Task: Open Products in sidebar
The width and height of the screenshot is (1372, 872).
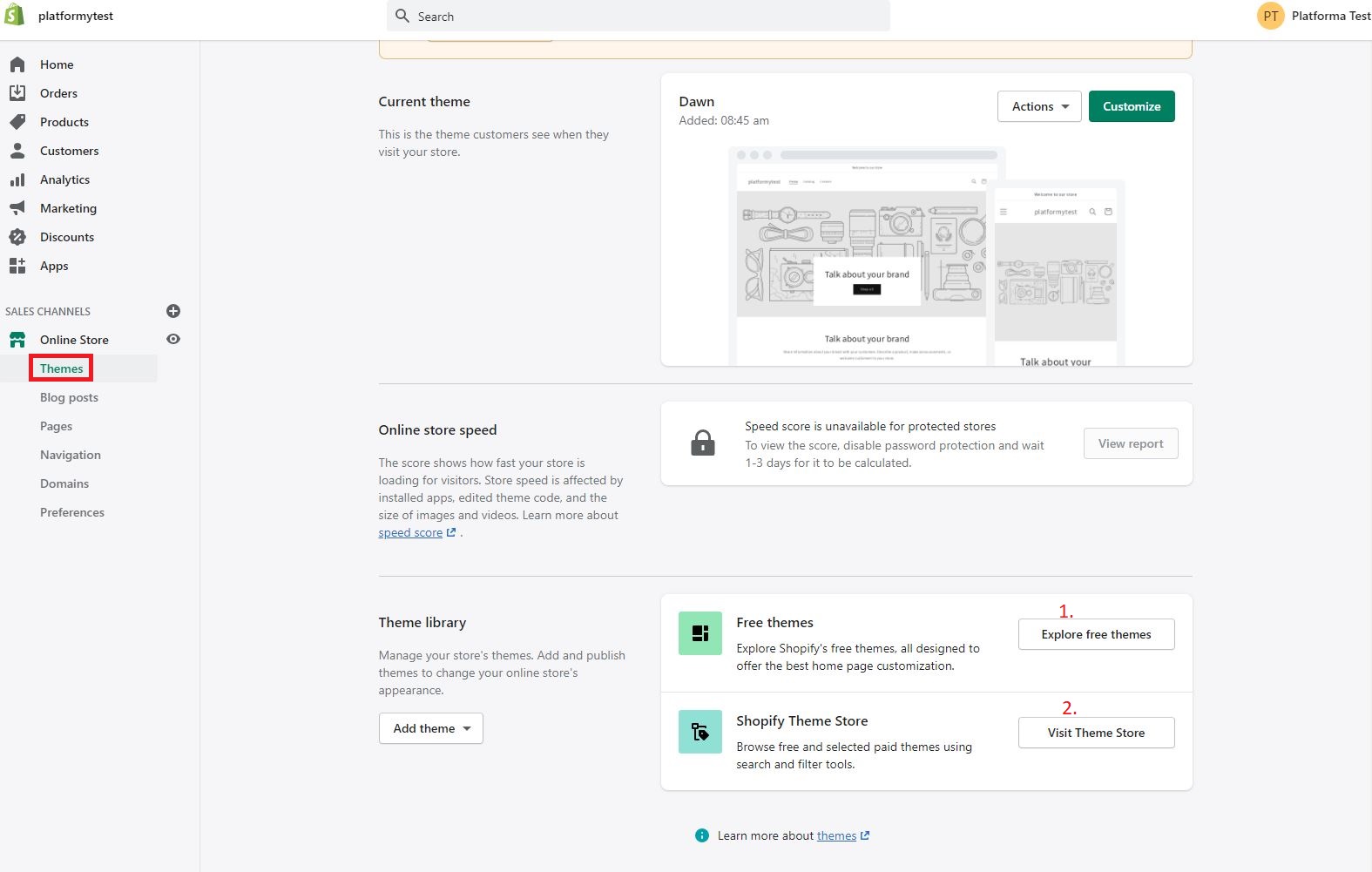Action: [x=64, y=122]
